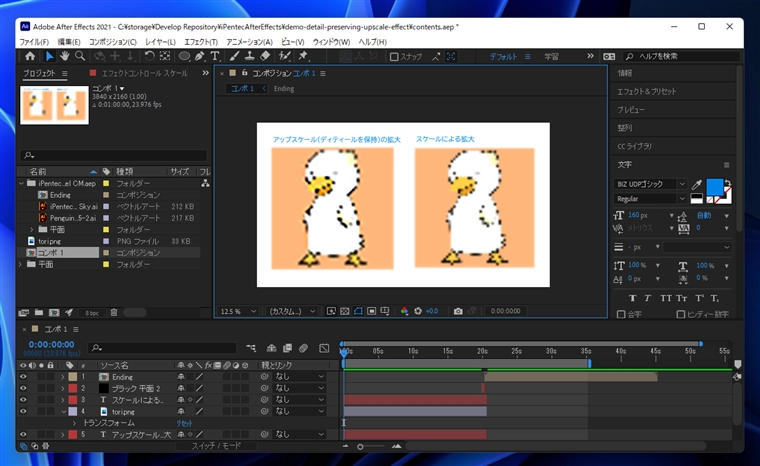Toggle visibility of tori.png layer
Viewport: 760px width, 466px height.
23,411
